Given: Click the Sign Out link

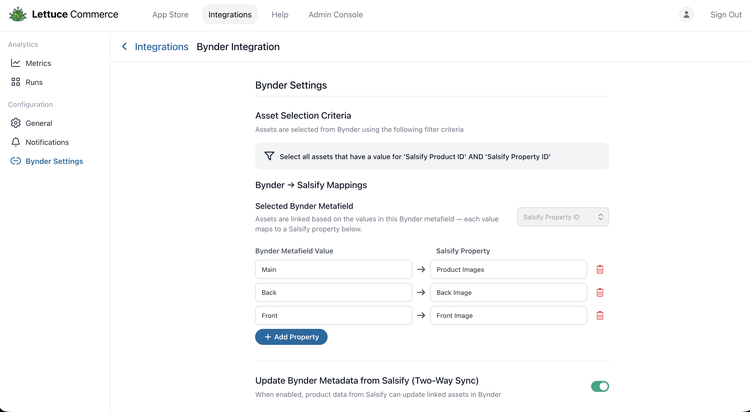Looking at the screenshot, I should (x=725, y=15).
